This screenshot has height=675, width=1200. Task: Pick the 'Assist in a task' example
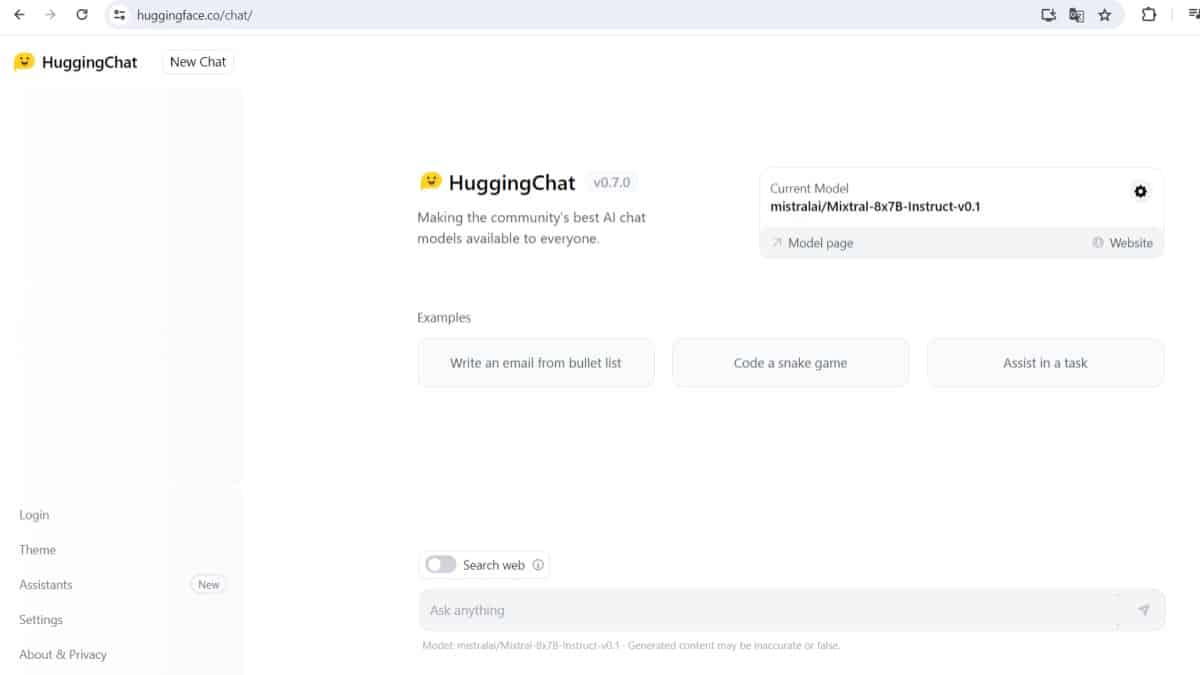1045,363
